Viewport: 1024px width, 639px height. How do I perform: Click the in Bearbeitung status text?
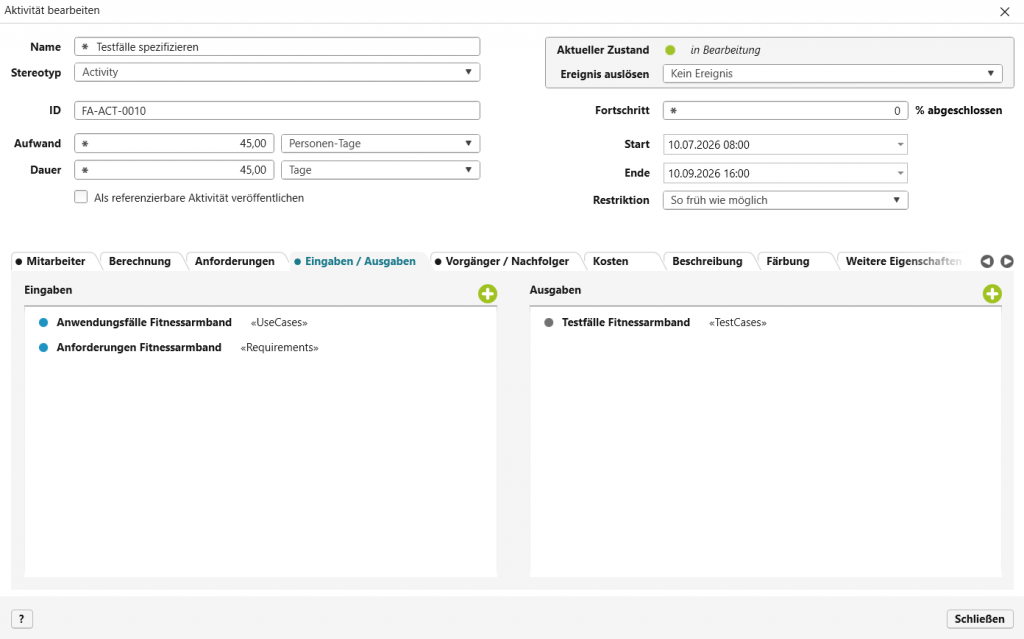click(725, 50)
